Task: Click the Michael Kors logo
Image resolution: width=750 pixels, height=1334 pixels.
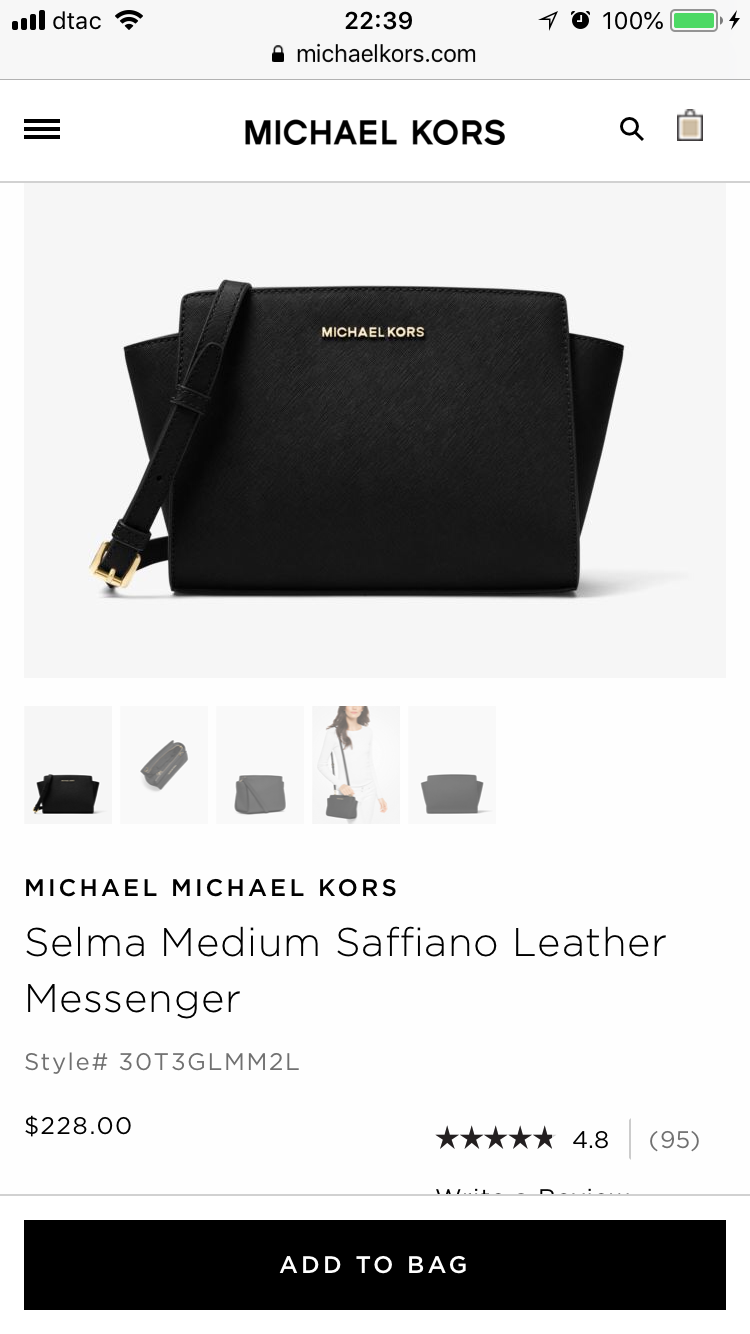Action: tap(375, 132)
